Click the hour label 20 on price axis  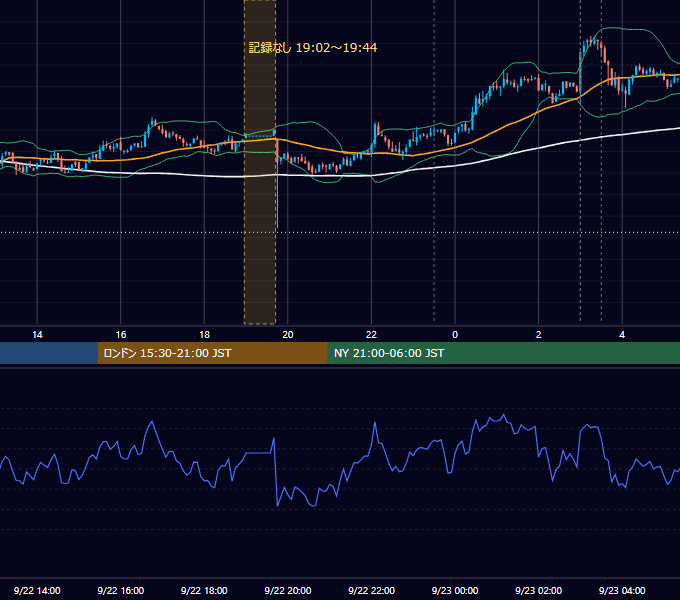pyautogui.click(x=288, y=335)
